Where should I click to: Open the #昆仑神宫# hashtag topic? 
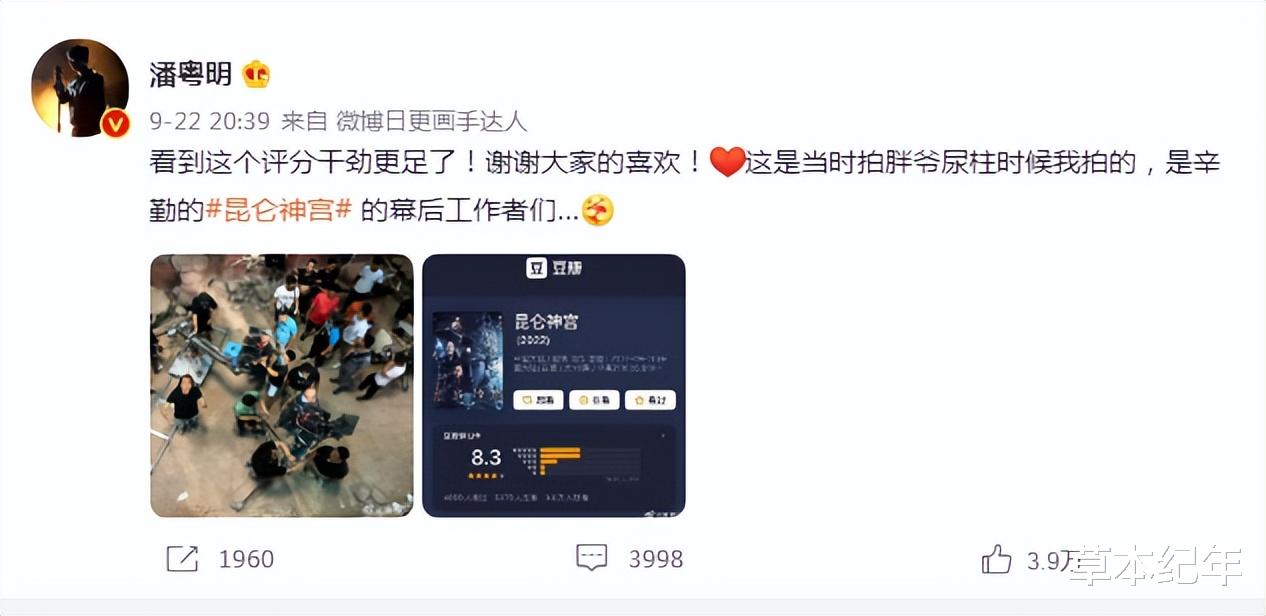(279, 210)
